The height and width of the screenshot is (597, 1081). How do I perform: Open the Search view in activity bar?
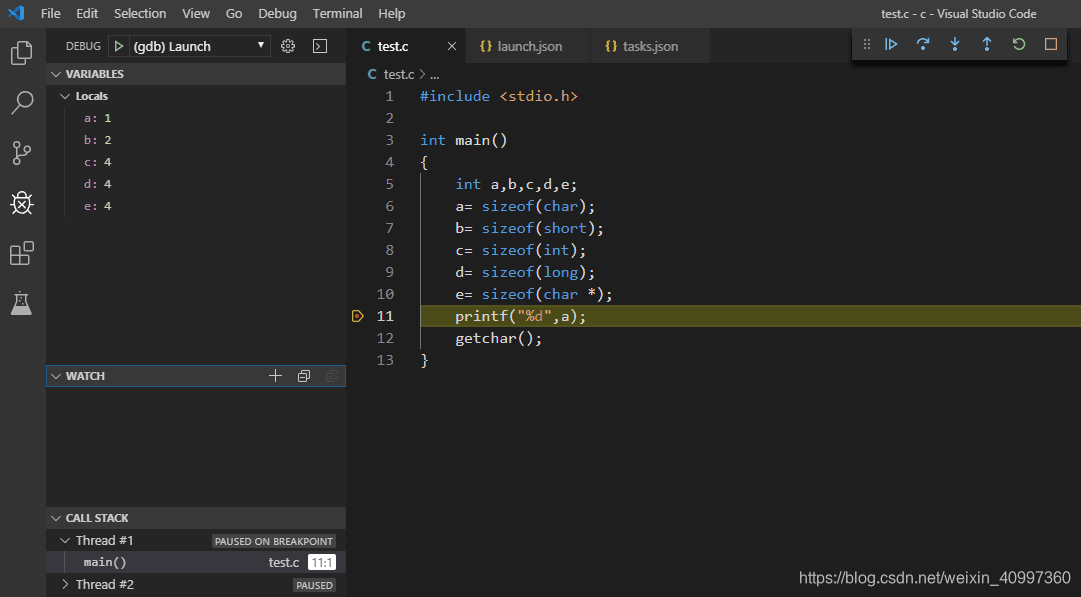[x=22, y=103]
